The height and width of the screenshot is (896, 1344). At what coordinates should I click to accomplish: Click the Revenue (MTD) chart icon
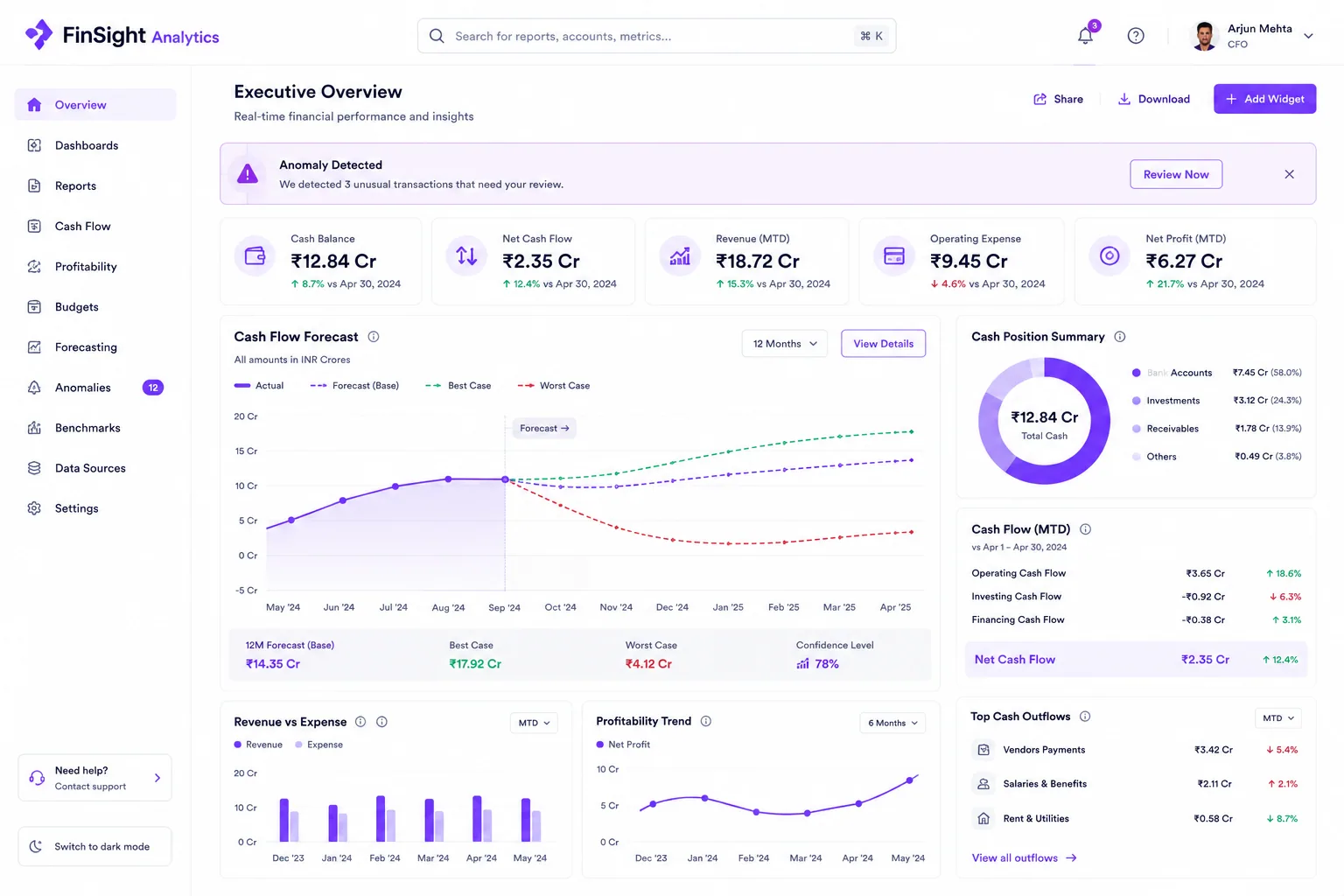click(680, 256)
